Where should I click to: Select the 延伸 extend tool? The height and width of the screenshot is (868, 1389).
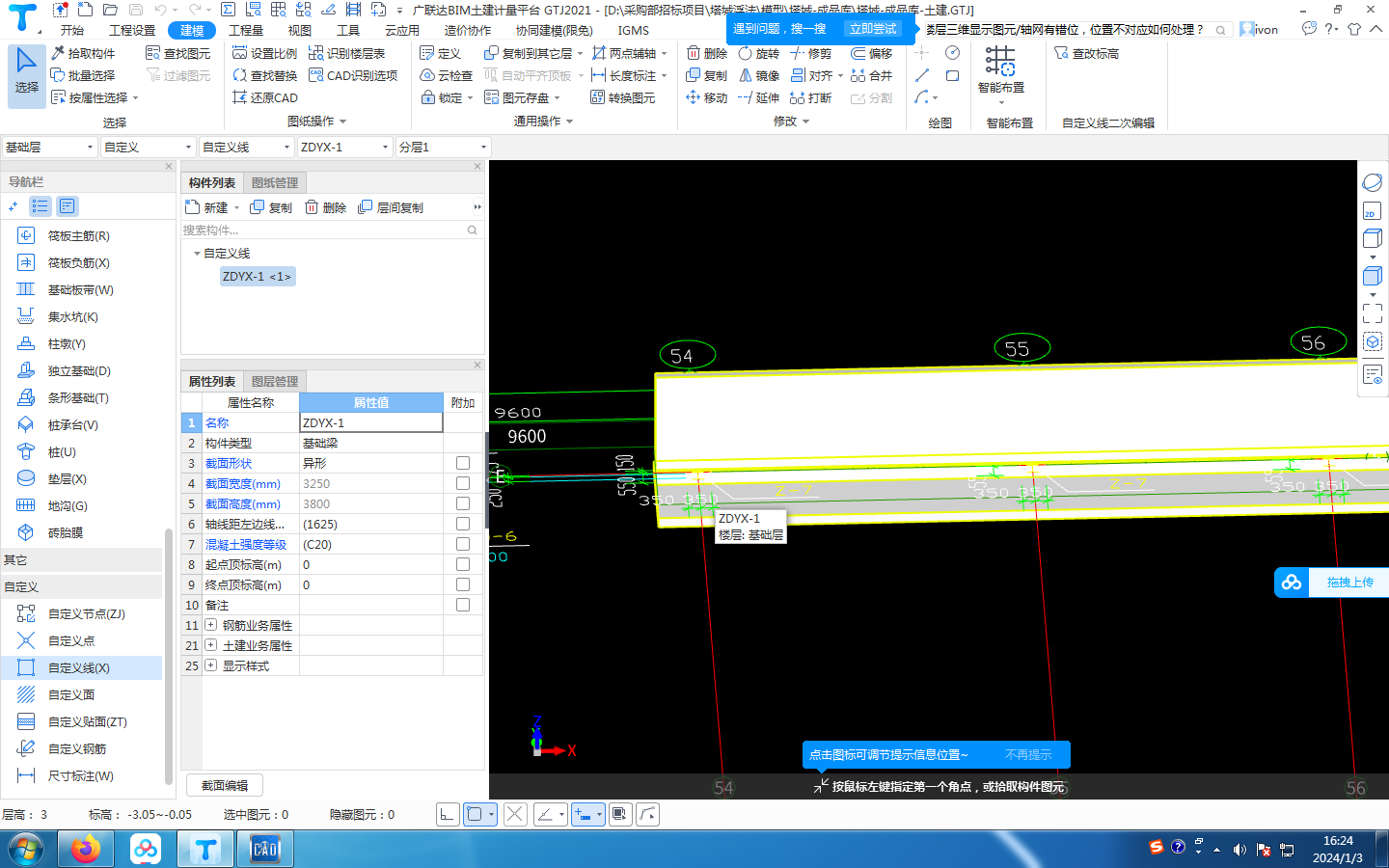(758, 97)
